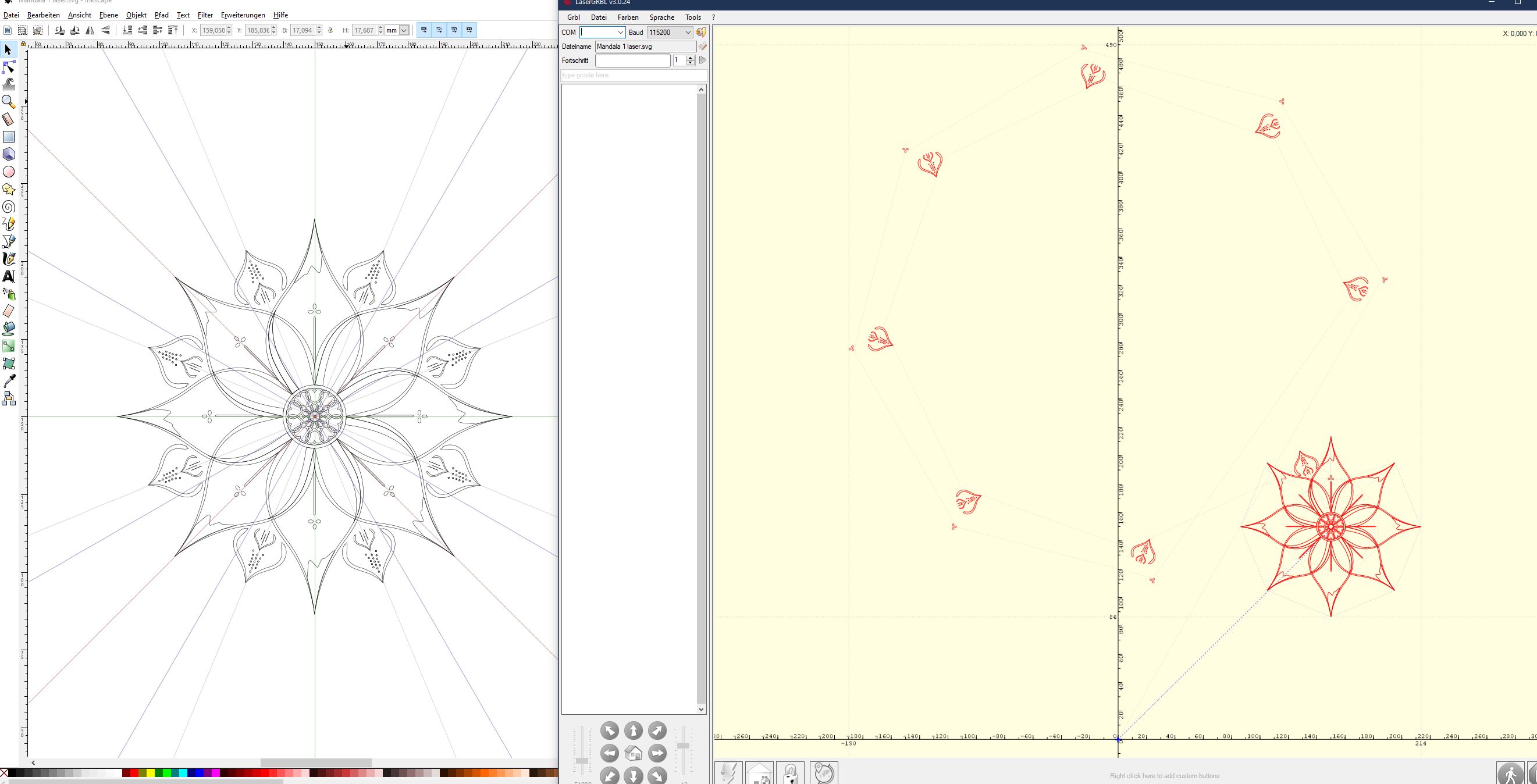The height and width of the screenshot is (784, 1537).
Task: Open LaserGRBL Farben menu
Action: [x=628, y=17]
